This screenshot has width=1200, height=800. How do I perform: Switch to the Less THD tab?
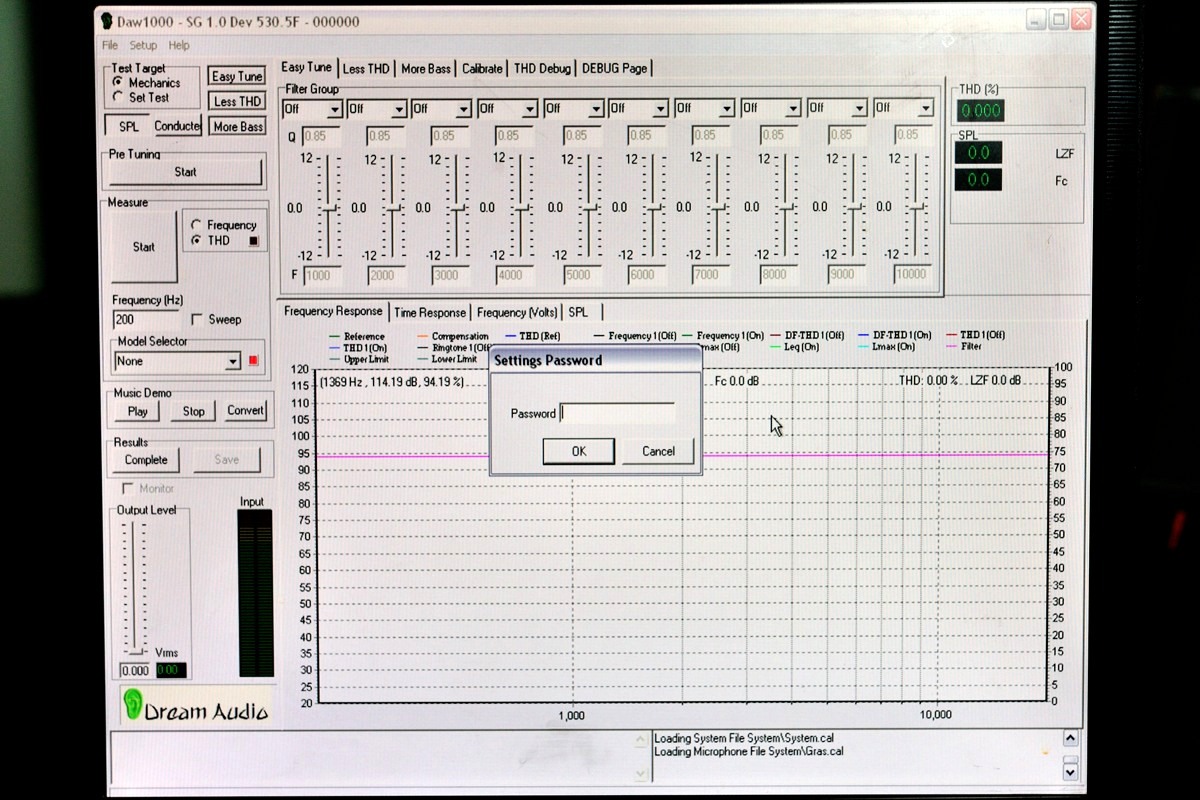(x=366, y=69)
